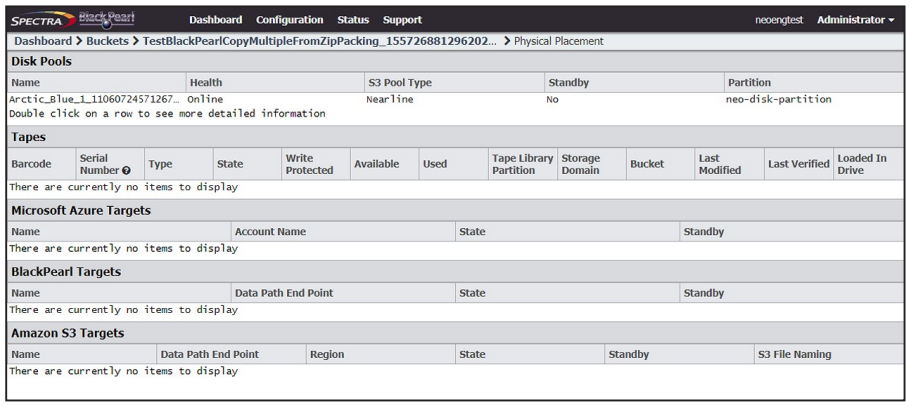This screenshot has height=406, width=915.
Task: Sort Disk Pools by S3 Pool Type
Action: point(455,83)
